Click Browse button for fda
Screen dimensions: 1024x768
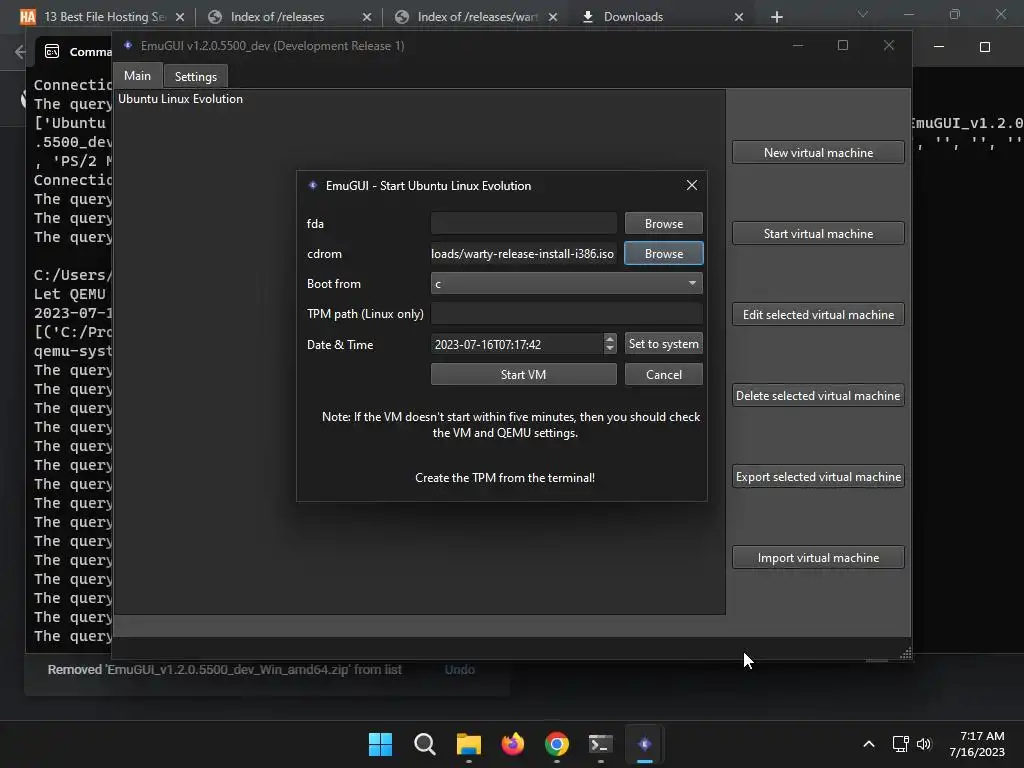(x=664, y=223)
